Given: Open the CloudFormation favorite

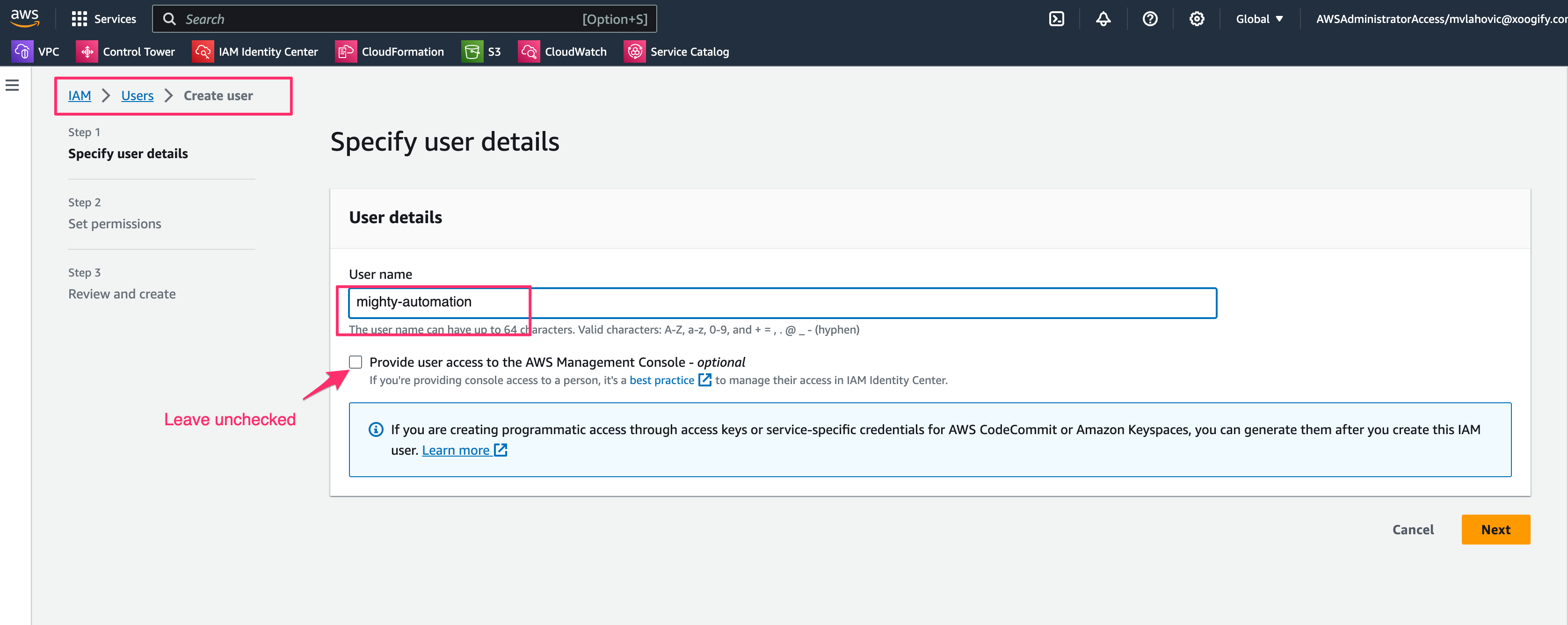Looking at the screenshot, I should (390, 51).
